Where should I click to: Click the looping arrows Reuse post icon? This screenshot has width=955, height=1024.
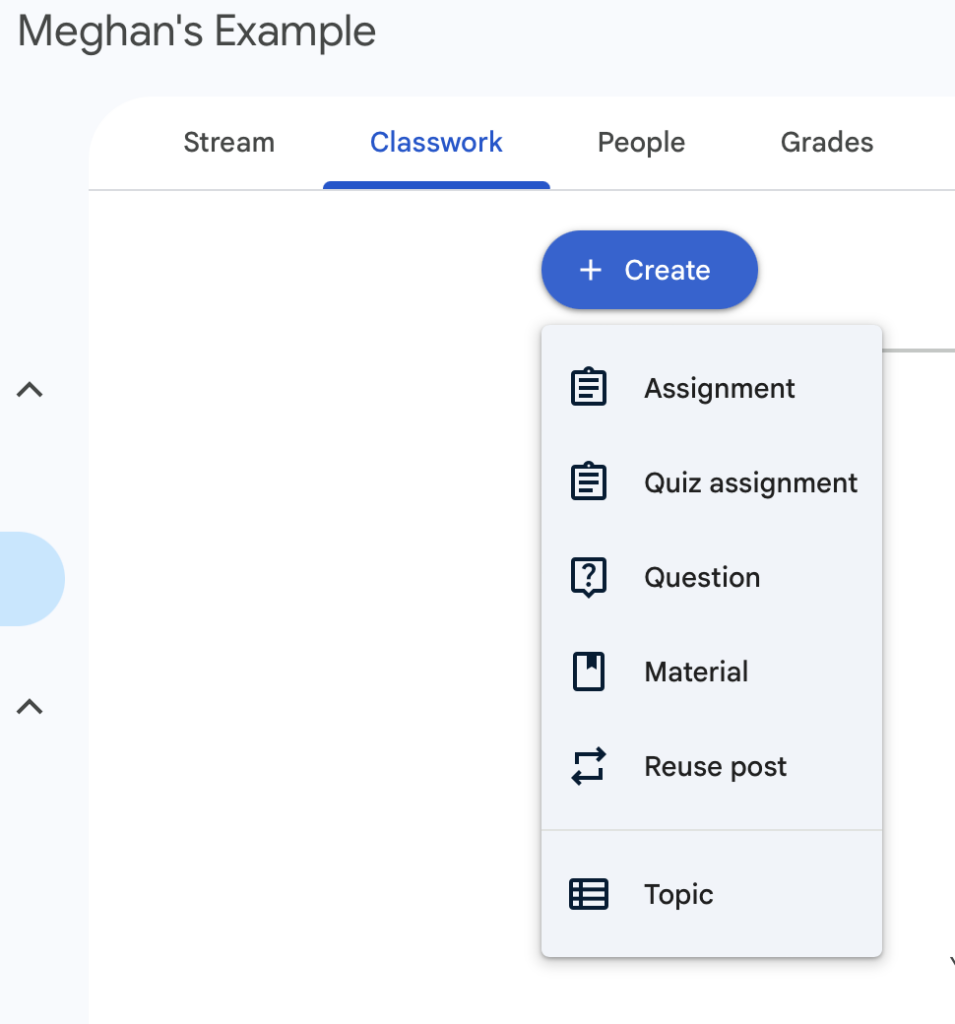coord(589,767)
